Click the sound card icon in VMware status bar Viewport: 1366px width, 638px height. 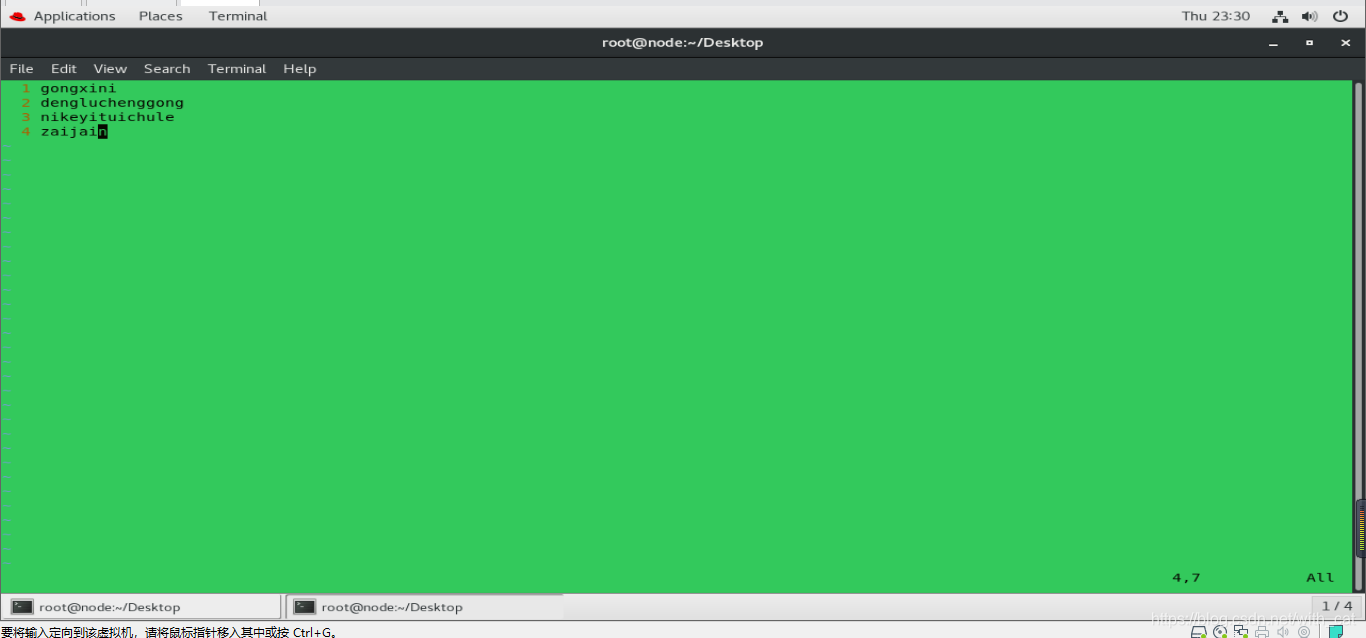tap(1283, 632)
